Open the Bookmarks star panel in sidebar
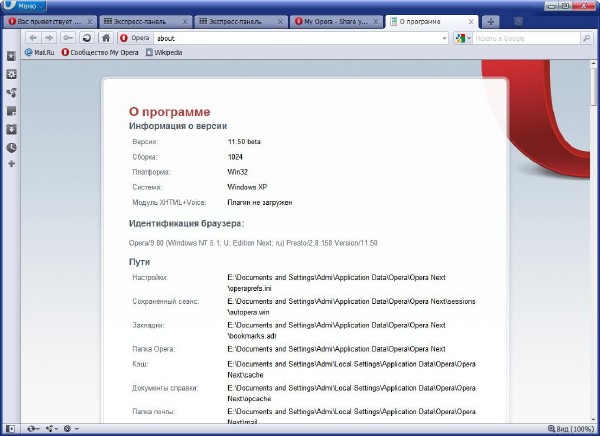The image size is (600, 436). [11, 56]
